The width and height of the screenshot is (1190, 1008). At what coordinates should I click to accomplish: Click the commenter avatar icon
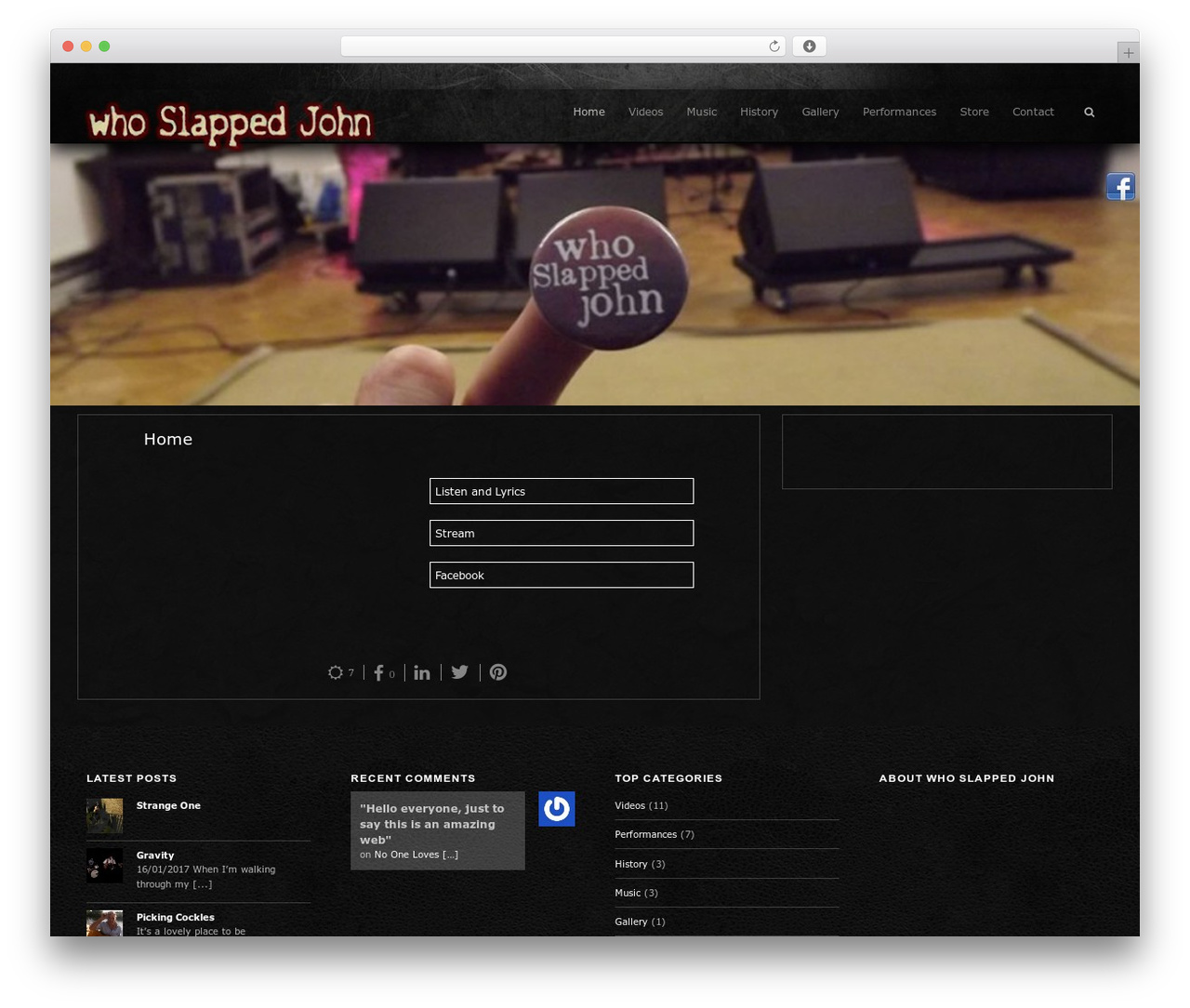(x=557, y=809)
